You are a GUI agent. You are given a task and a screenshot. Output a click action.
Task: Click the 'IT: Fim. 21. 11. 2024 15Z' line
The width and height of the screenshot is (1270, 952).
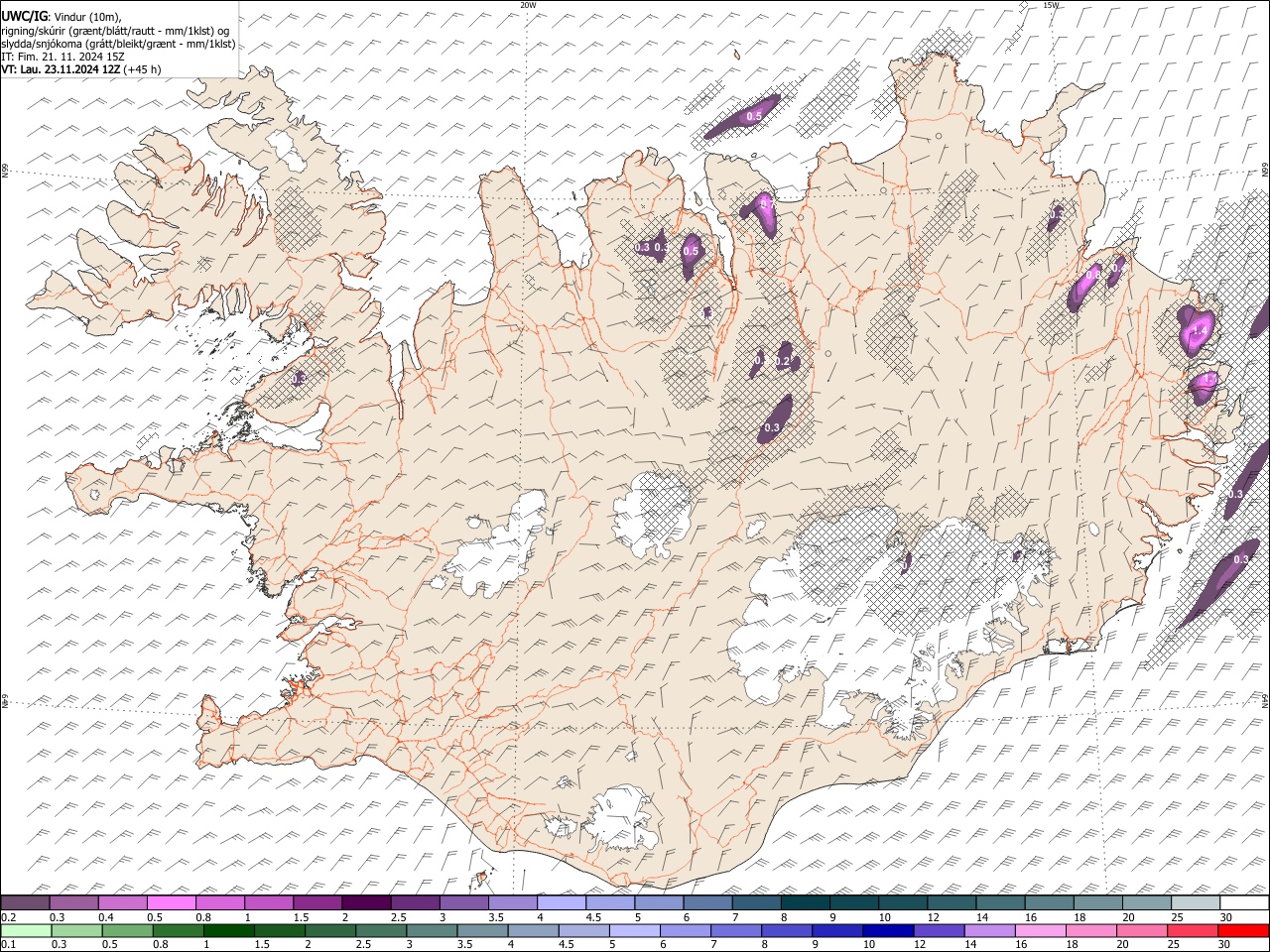(63, 57)
